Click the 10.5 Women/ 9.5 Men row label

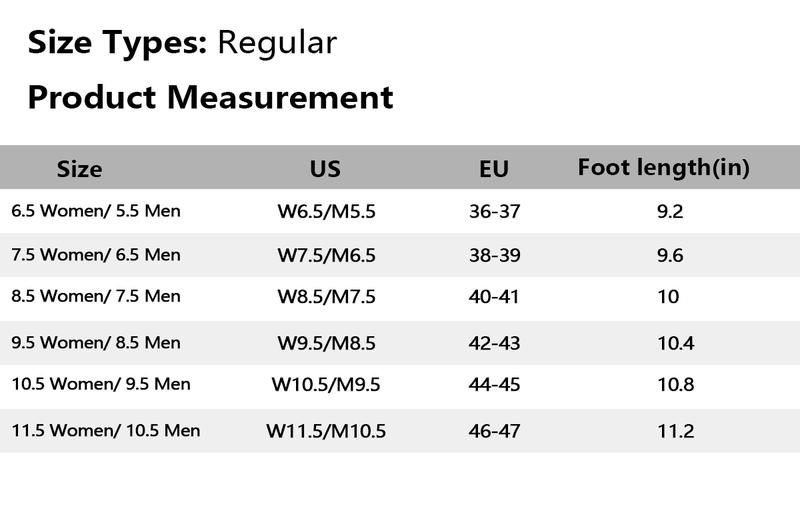101,384
